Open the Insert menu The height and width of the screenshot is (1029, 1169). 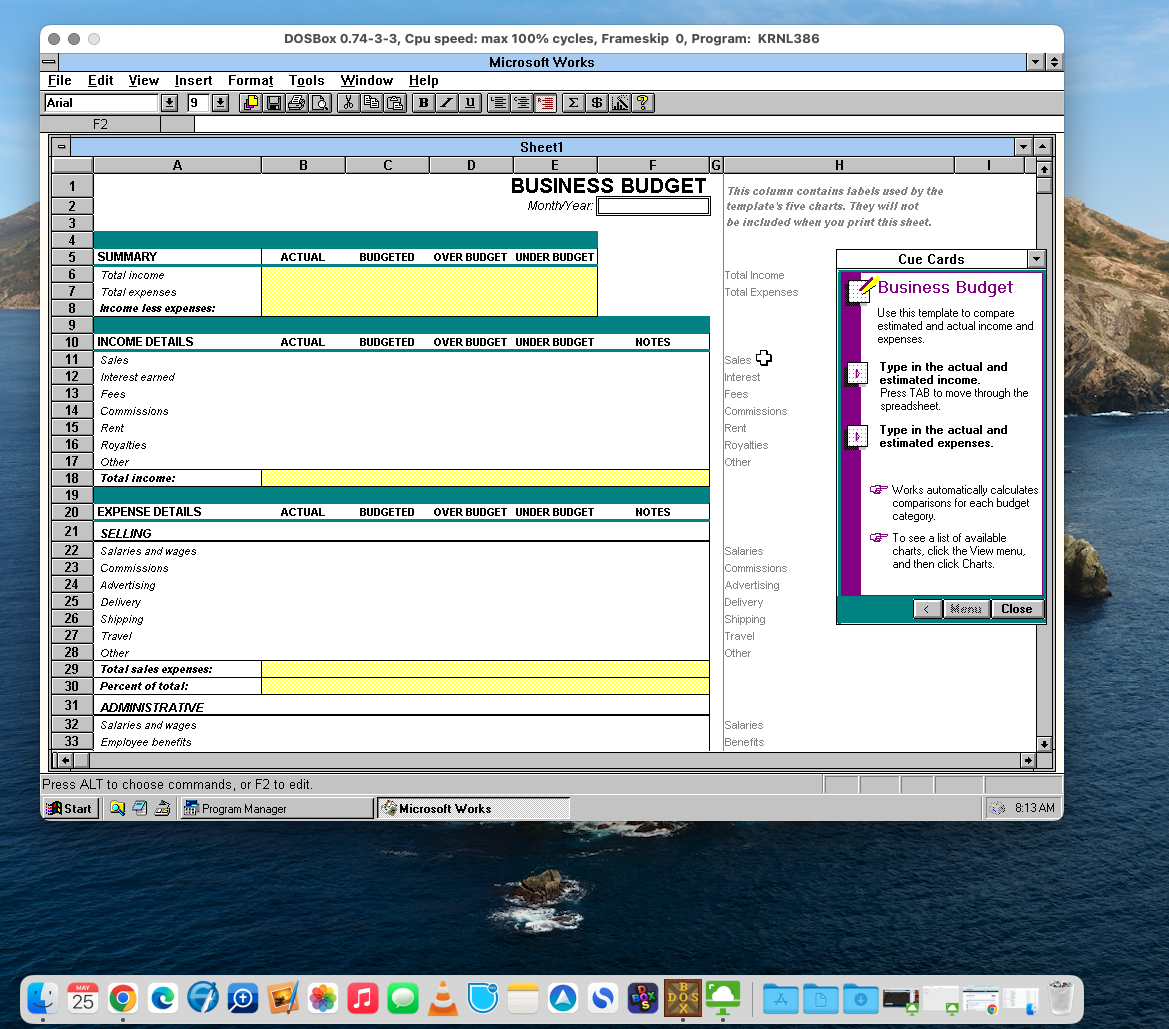pyautogui.click(x=193, y=81)
